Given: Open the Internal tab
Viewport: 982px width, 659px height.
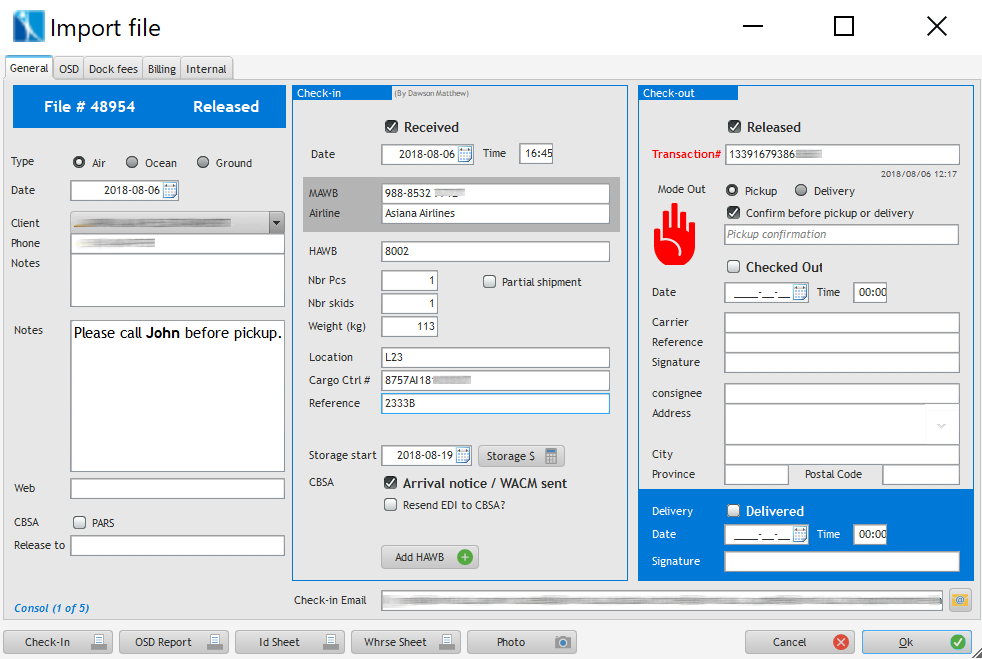Looking at the screenshot, I should [x=206, y=69].
